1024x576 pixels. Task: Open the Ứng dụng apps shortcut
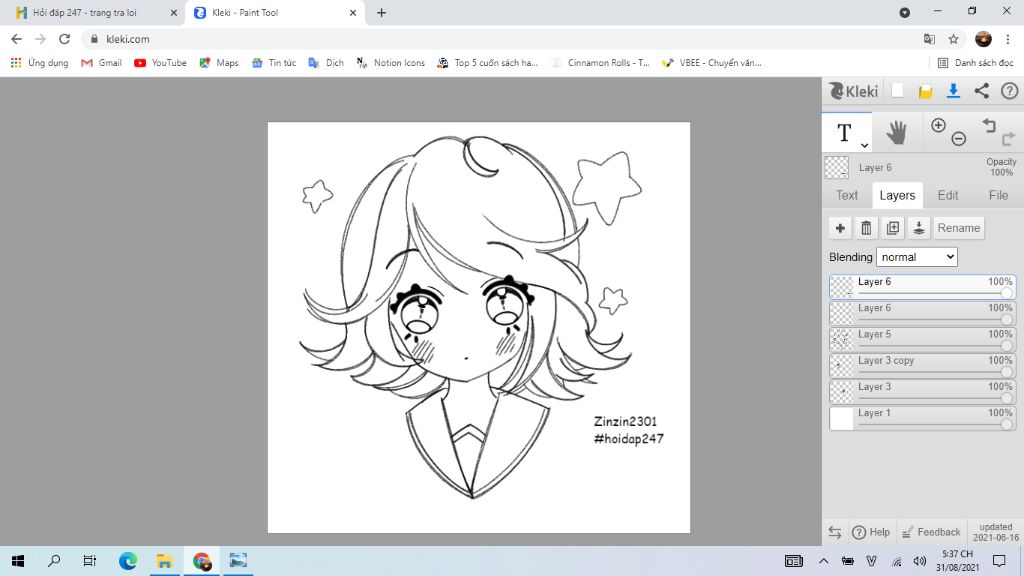click(39, 63)
